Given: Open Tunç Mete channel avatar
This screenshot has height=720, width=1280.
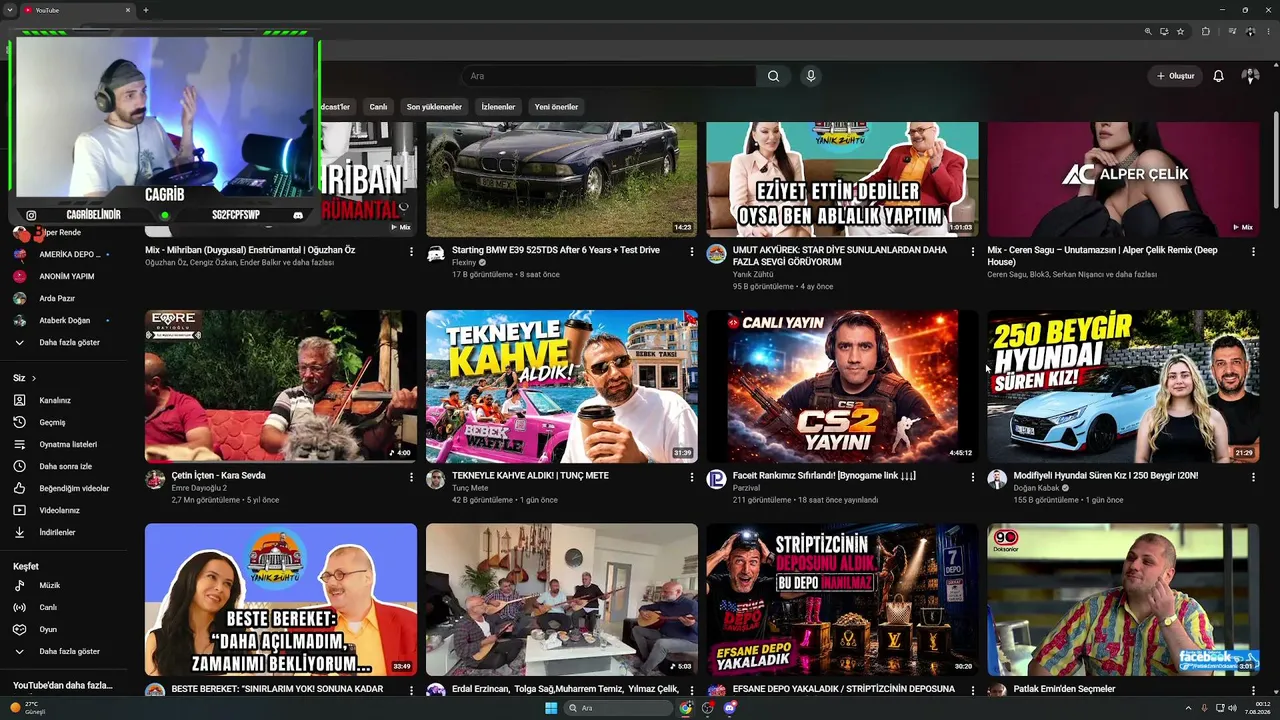Looking at the screenshot, I should (435, 479).
